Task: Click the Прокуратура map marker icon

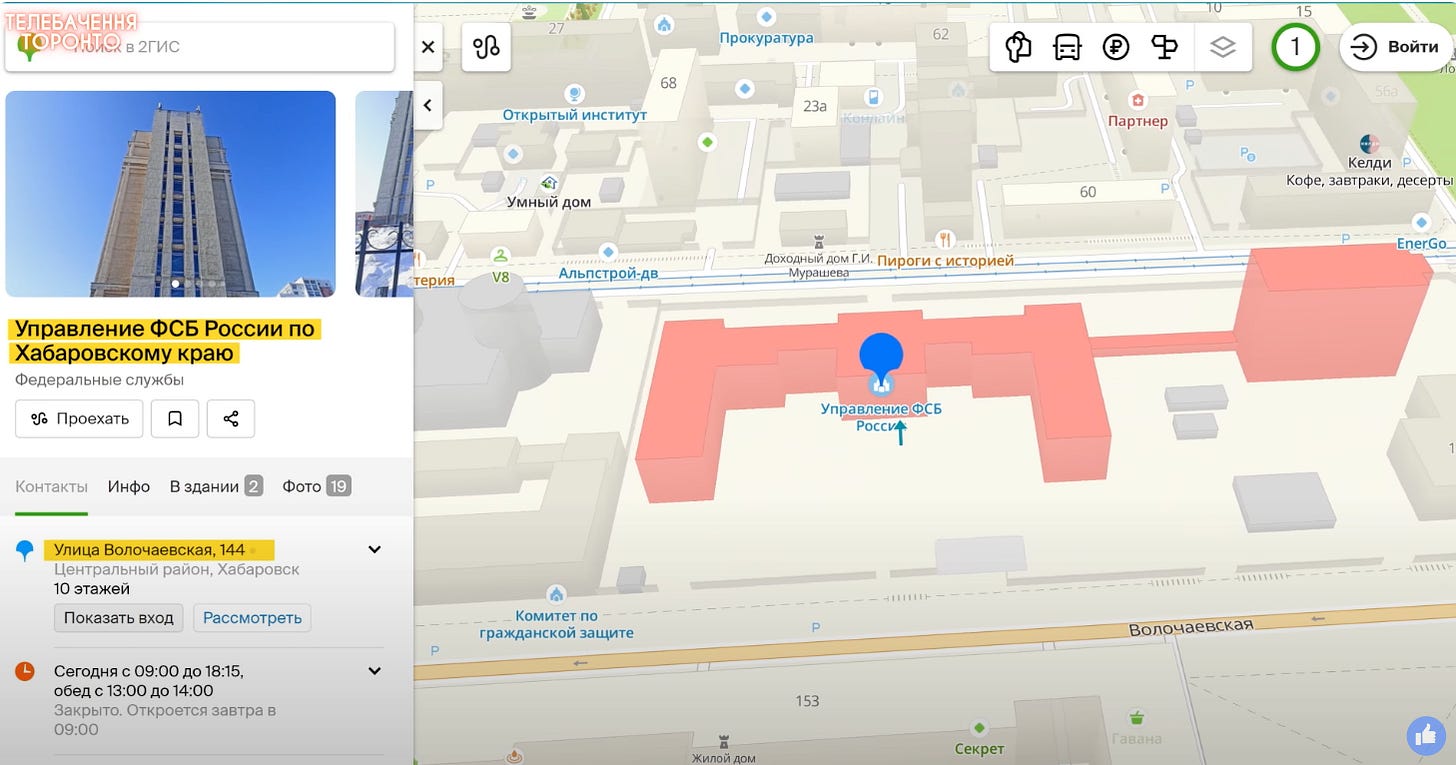Action: [x=767, y=18]
